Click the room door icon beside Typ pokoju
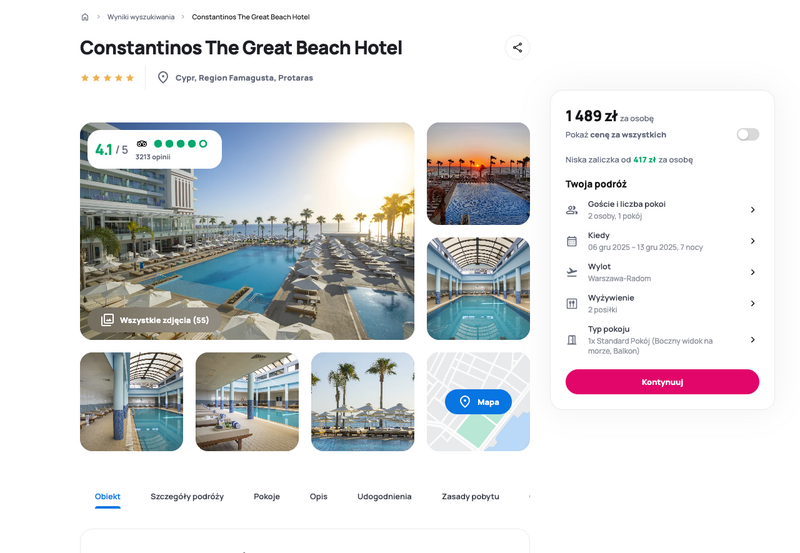800x553 pixels. (571, 340)
